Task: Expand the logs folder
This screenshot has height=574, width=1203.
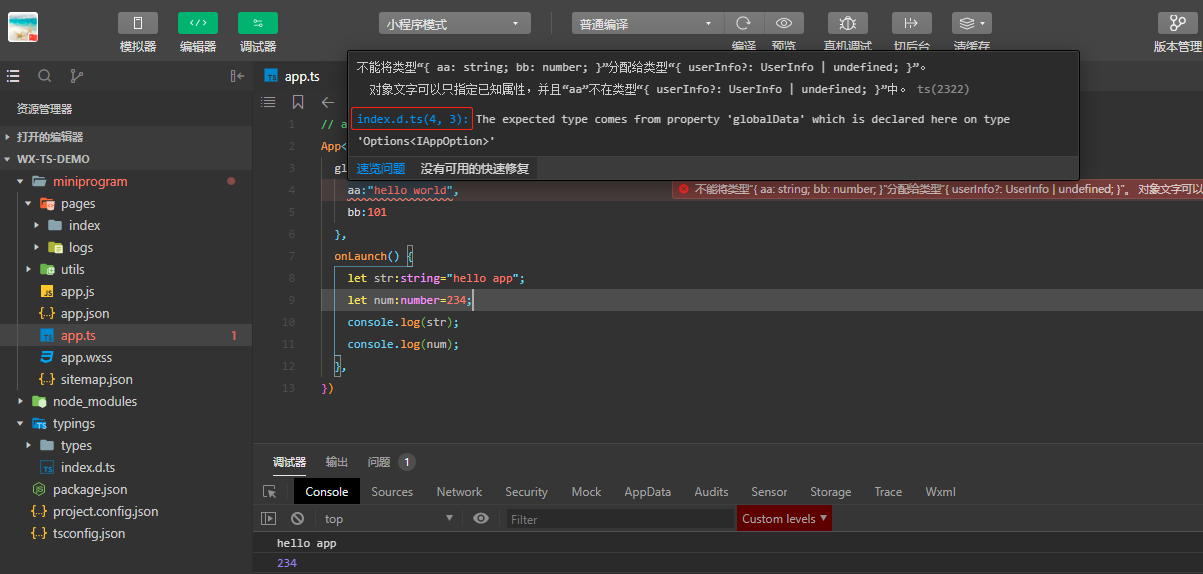Action: coord(126,247)
